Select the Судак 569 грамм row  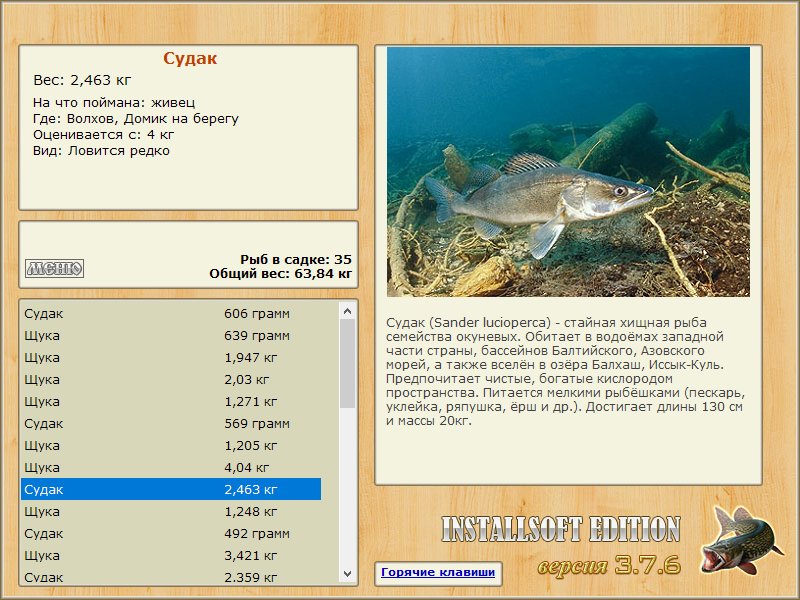coord(171,423)
